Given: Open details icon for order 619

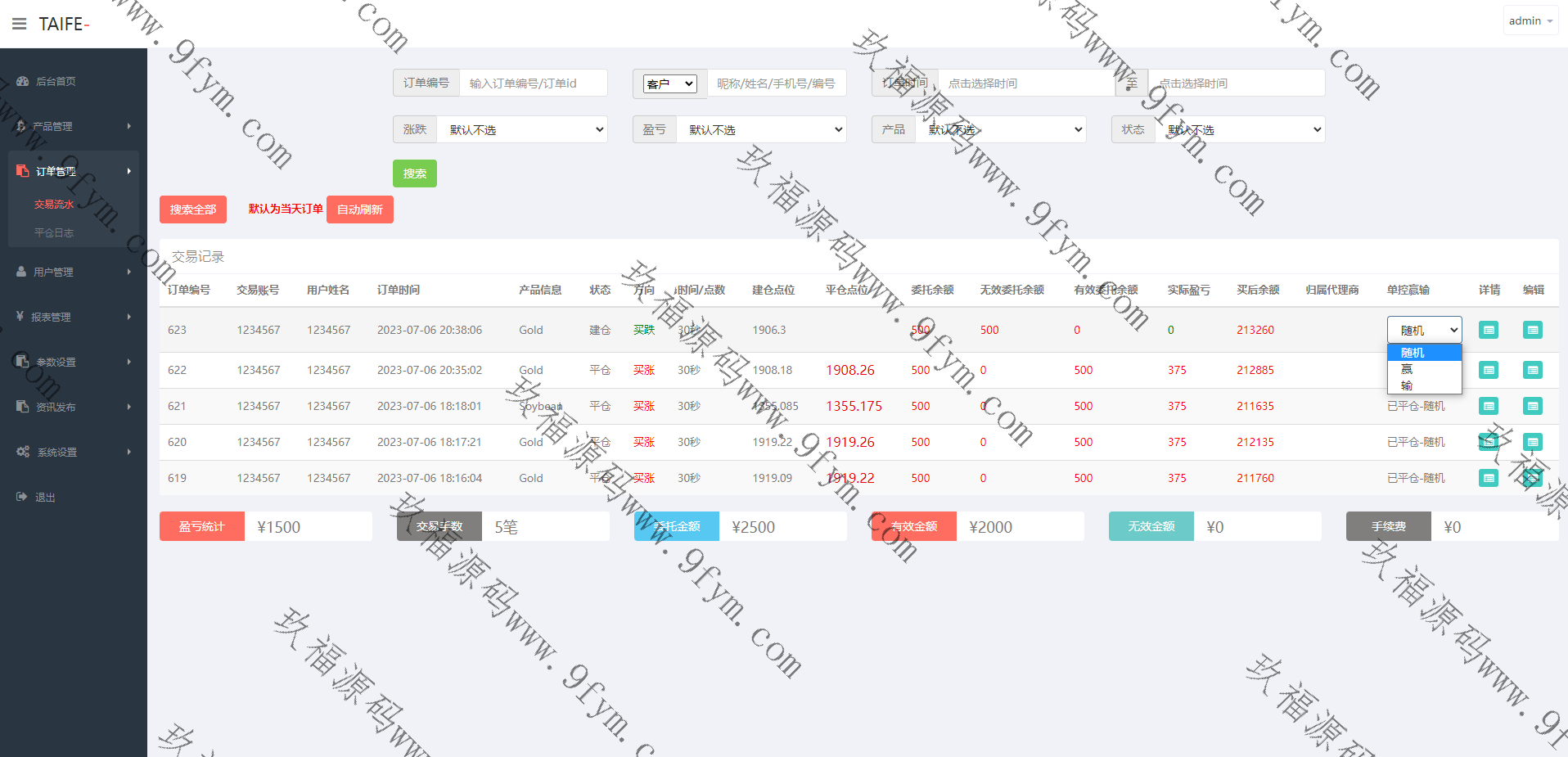Looking at the screenshot, I should pos(1489,478).
